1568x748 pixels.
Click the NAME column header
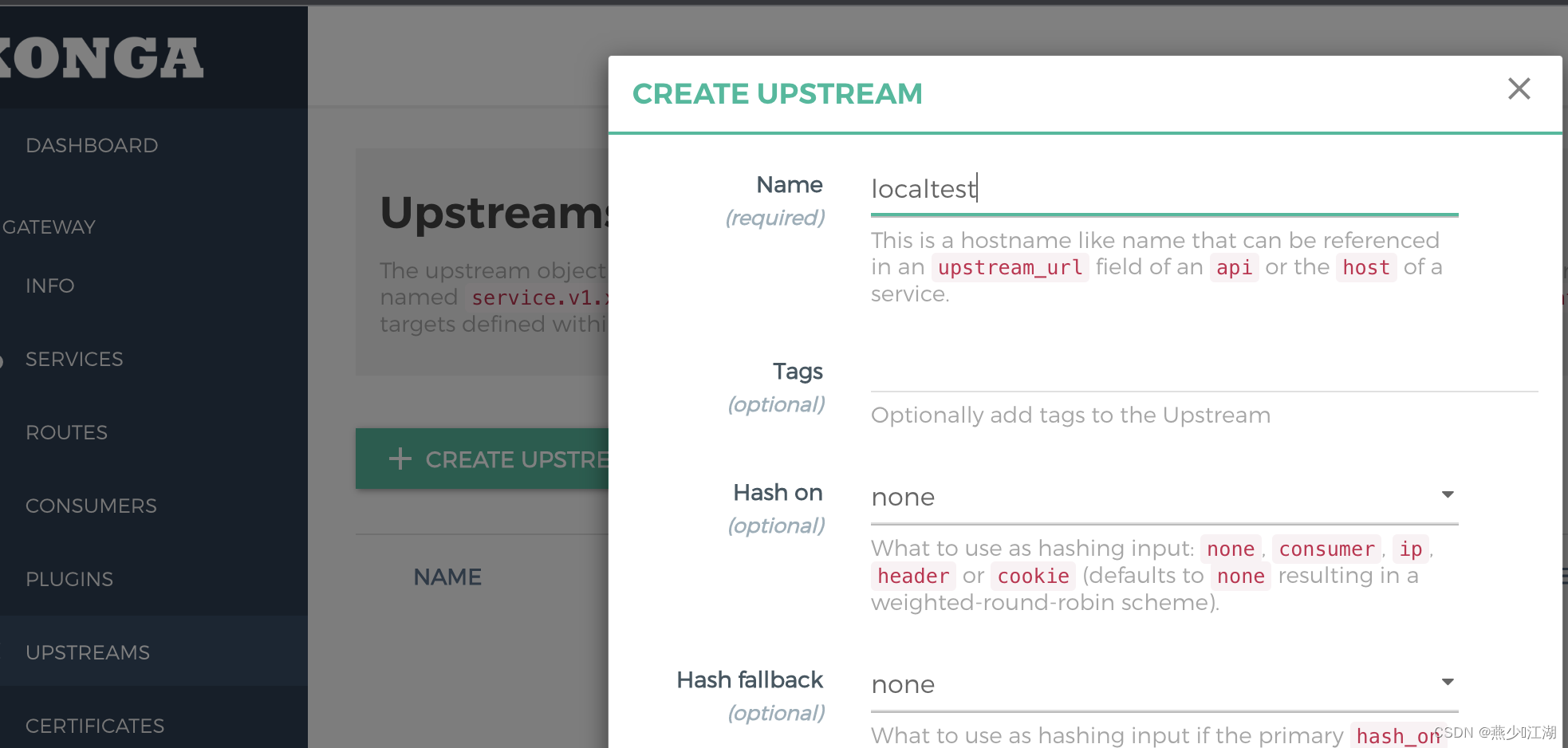pos(447,577)
